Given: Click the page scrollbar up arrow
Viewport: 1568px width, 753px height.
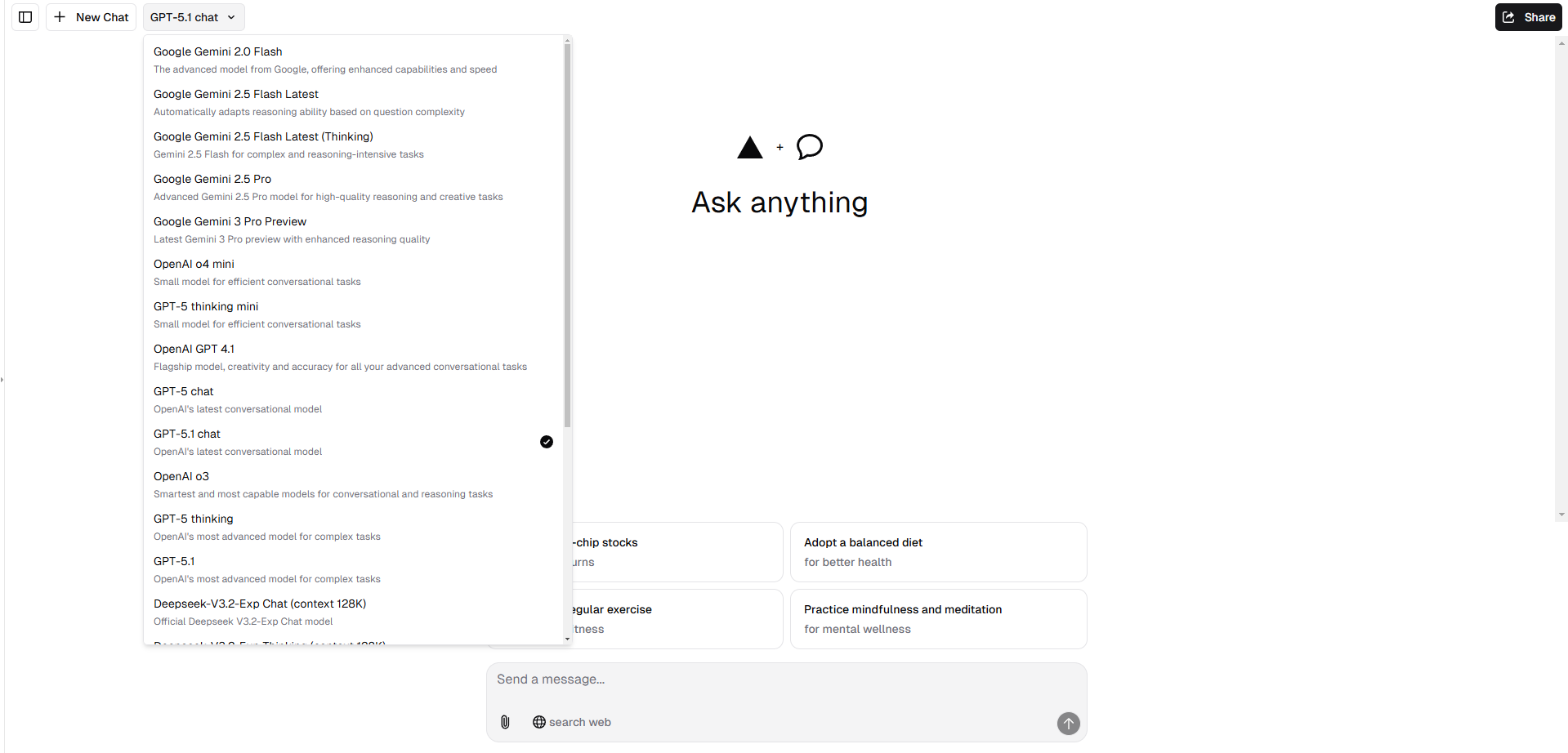Looking at the screenshot, I should point(1561,42).
